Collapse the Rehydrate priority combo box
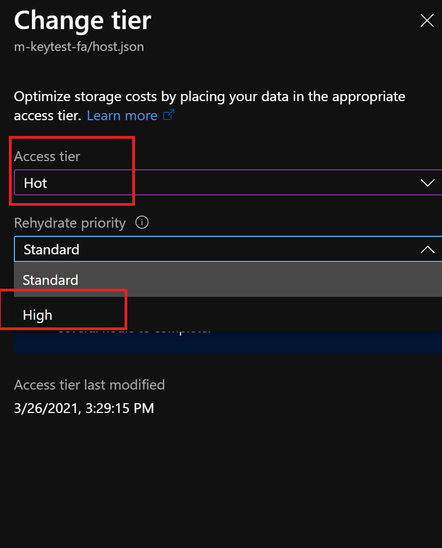 coord(228,249)
